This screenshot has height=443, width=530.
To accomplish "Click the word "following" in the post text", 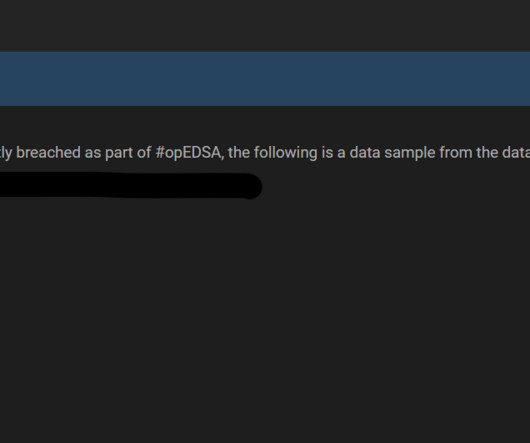I will click(285, 153).
